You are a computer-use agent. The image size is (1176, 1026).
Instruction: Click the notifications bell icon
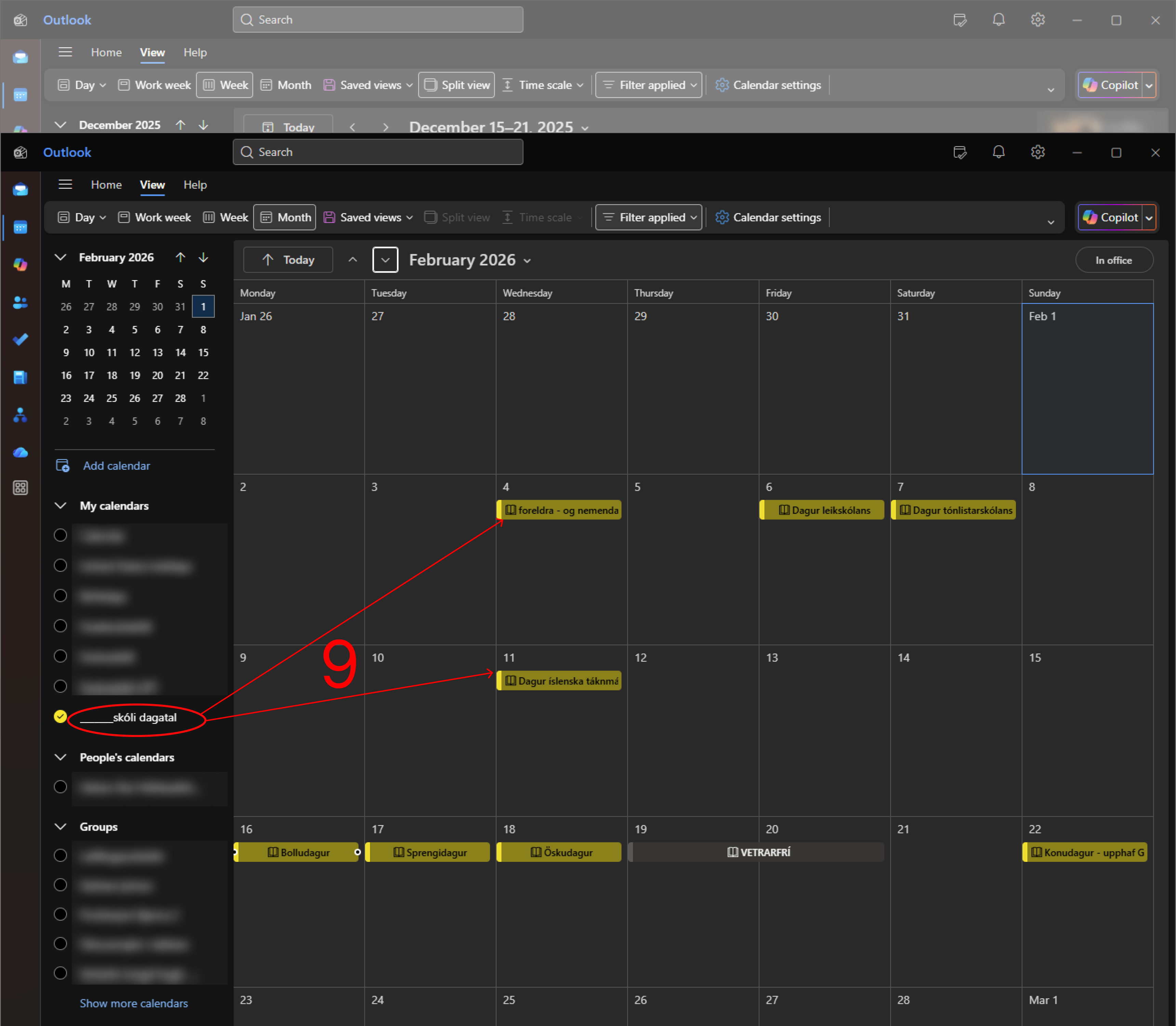click(998, 152)
